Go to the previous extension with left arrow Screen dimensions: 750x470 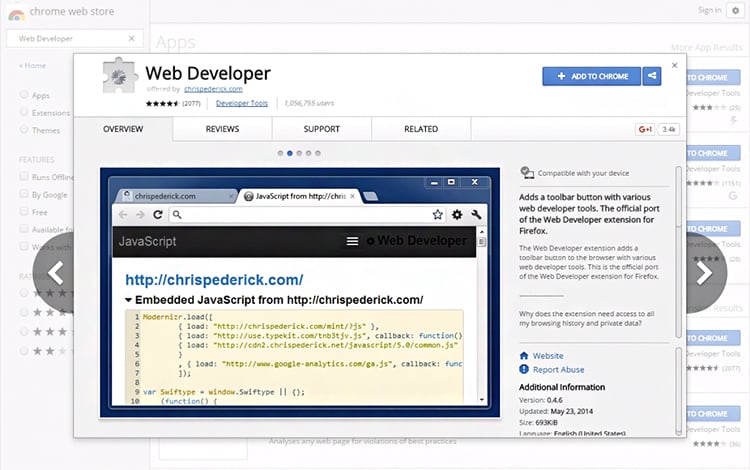point(55,273)
